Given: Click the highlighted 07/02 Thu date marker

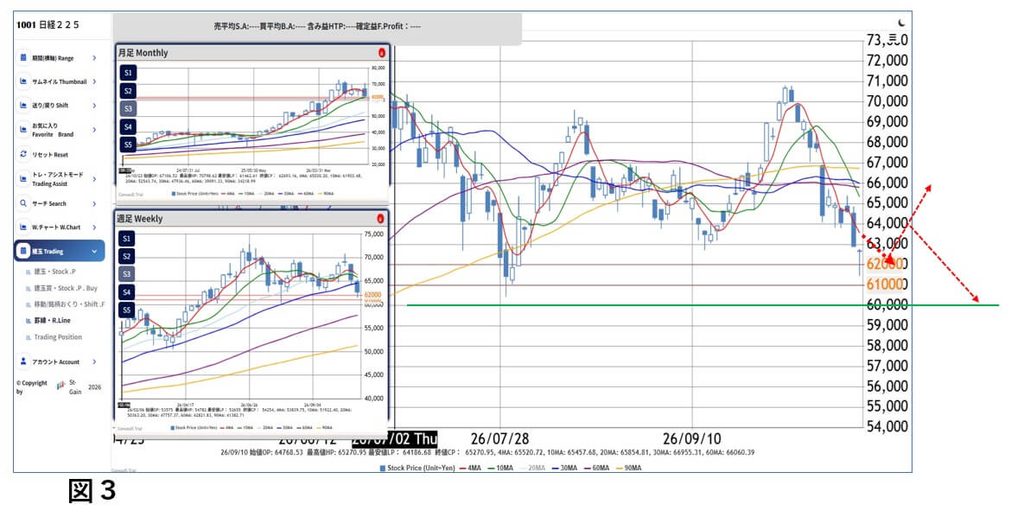Looking at the screenshot, I should click(x=395, y=438).
